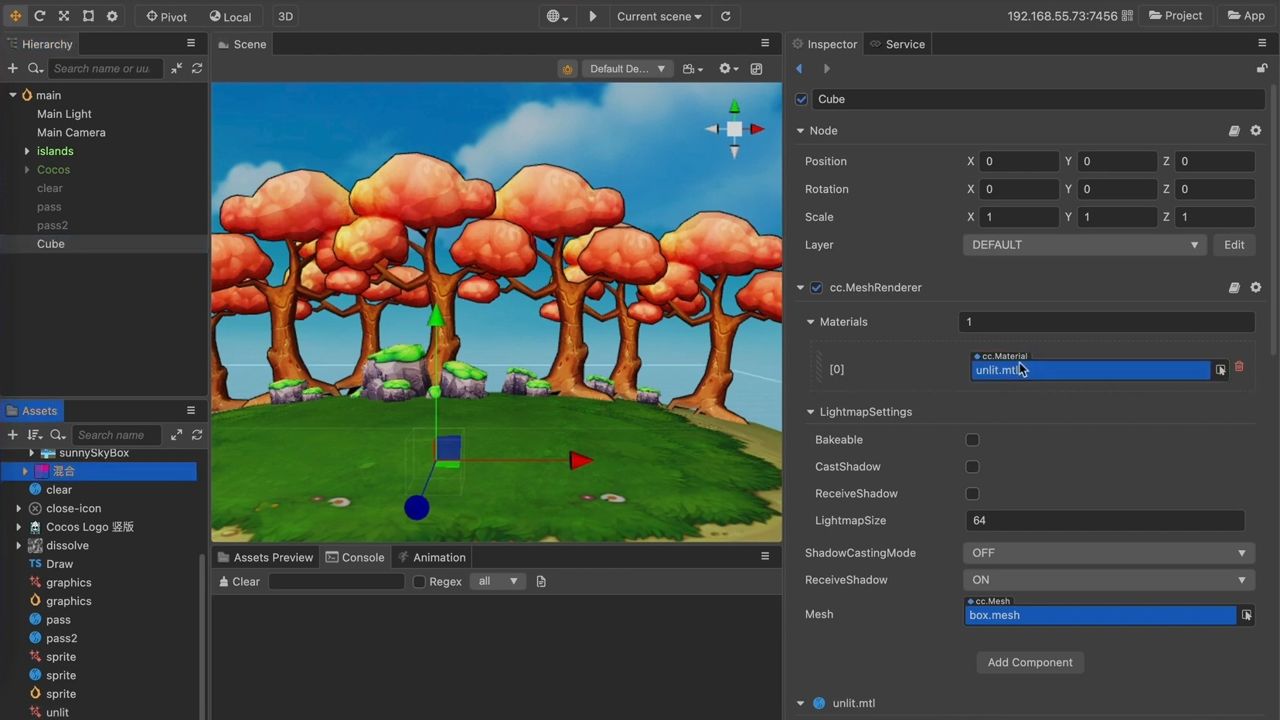Open the Node section settings gear
Screen dimensions: 1280x720
pos(1256,131)
